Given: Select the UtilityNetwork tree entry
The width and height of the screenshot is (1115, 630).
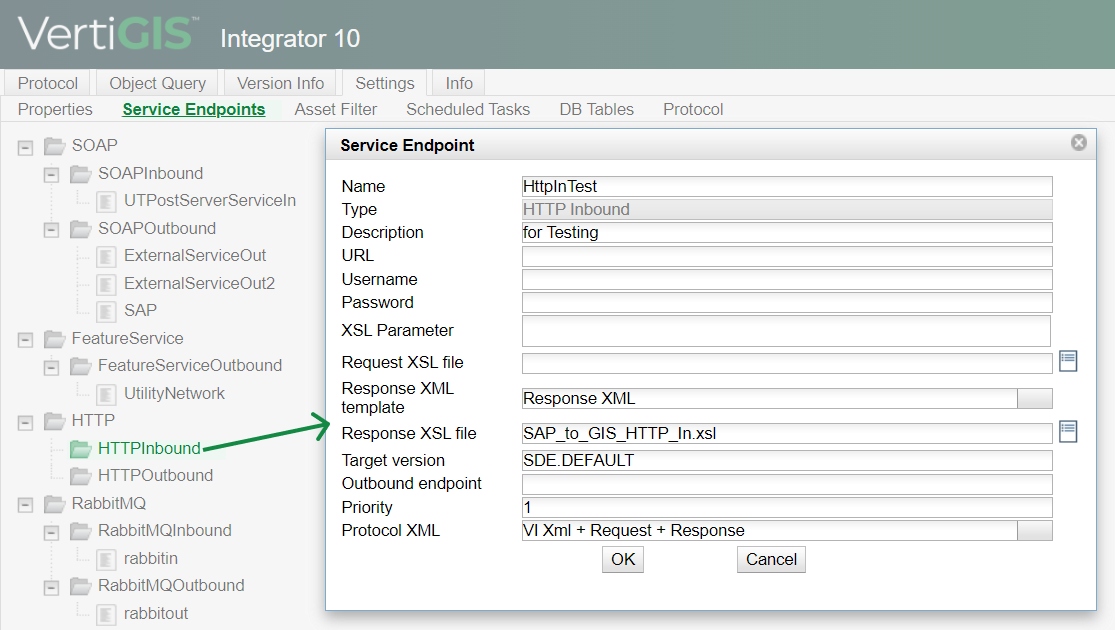Looking at the screenshot, I should [174, 393].
